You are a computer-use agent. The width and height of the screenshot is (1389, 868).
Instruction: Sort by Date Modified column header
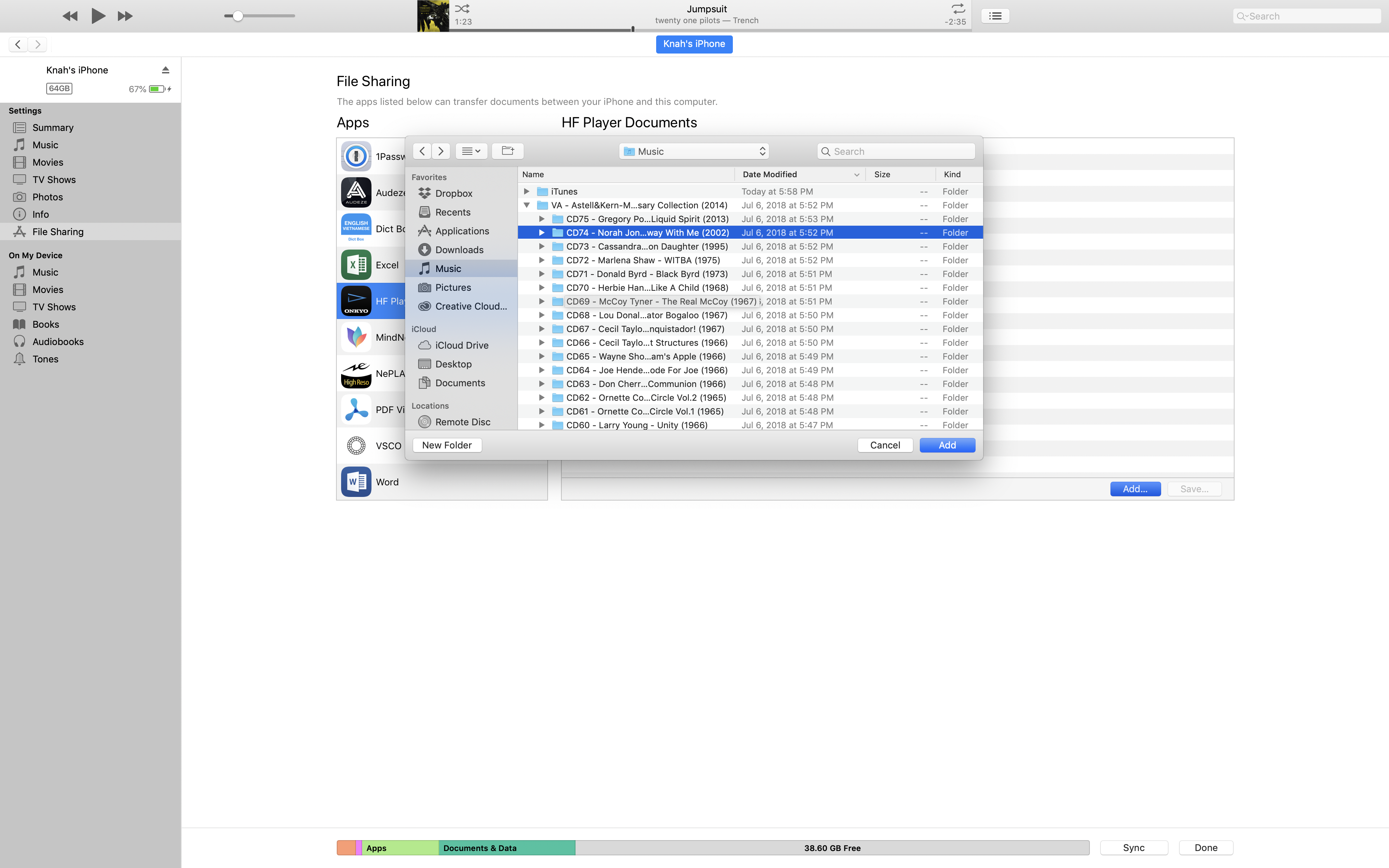[800, 175]
